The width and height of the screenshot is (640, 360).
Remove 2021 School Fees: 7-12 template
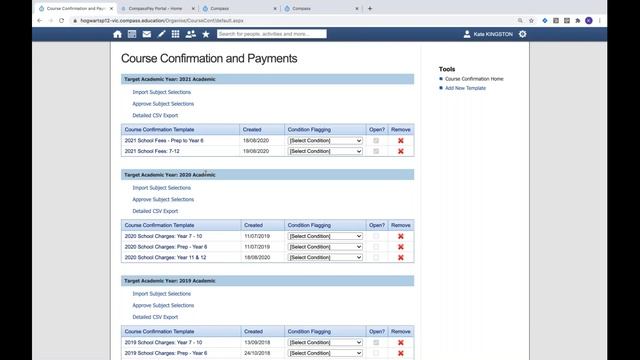[x=401, y=151]
